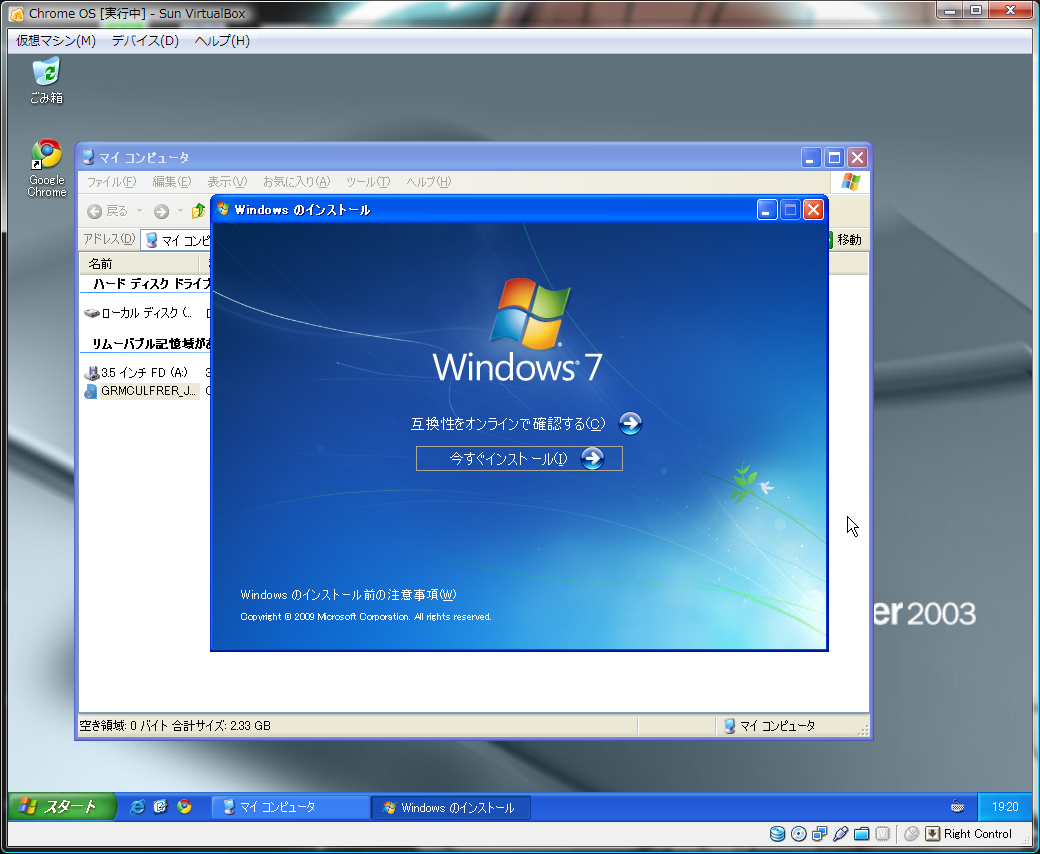Viewport: 1040px width, 854px height.
Task: Click the ハード ディスク ドライブ group header
Action: tap(151, 284)
